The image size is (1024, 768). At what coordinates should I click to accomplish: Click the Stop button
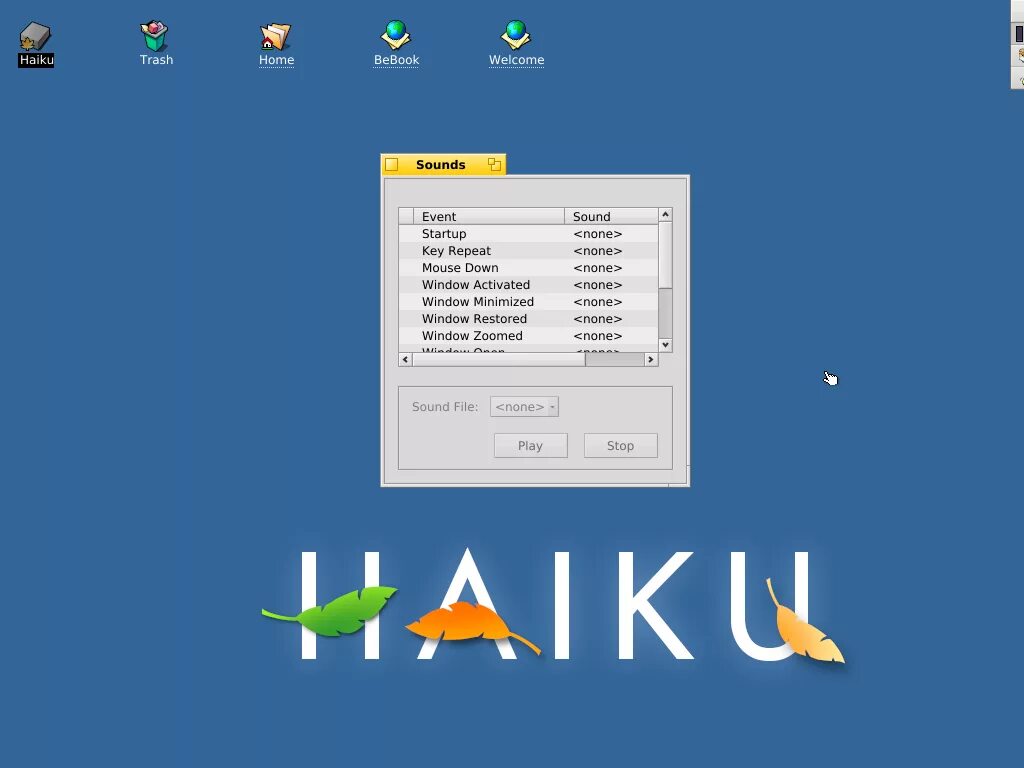[620, 445]
